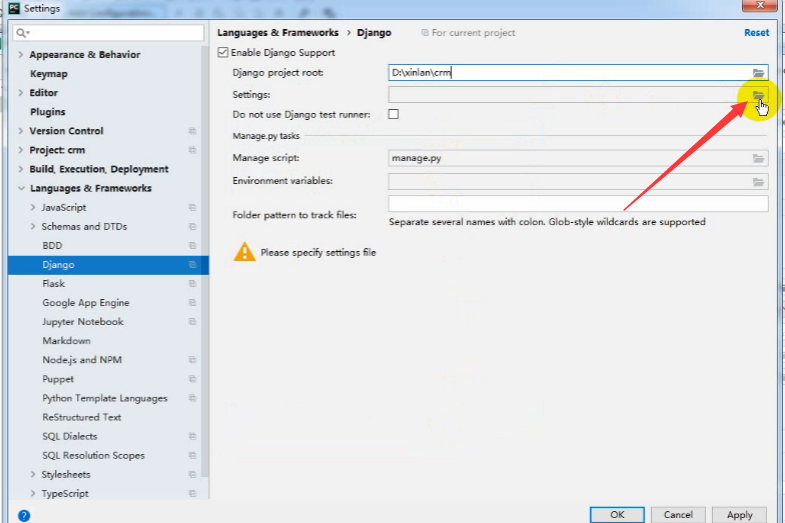Viewport: 785px width, 523px height.
Task: Click project-level icon beside Django row
Action: click(192, 265)
